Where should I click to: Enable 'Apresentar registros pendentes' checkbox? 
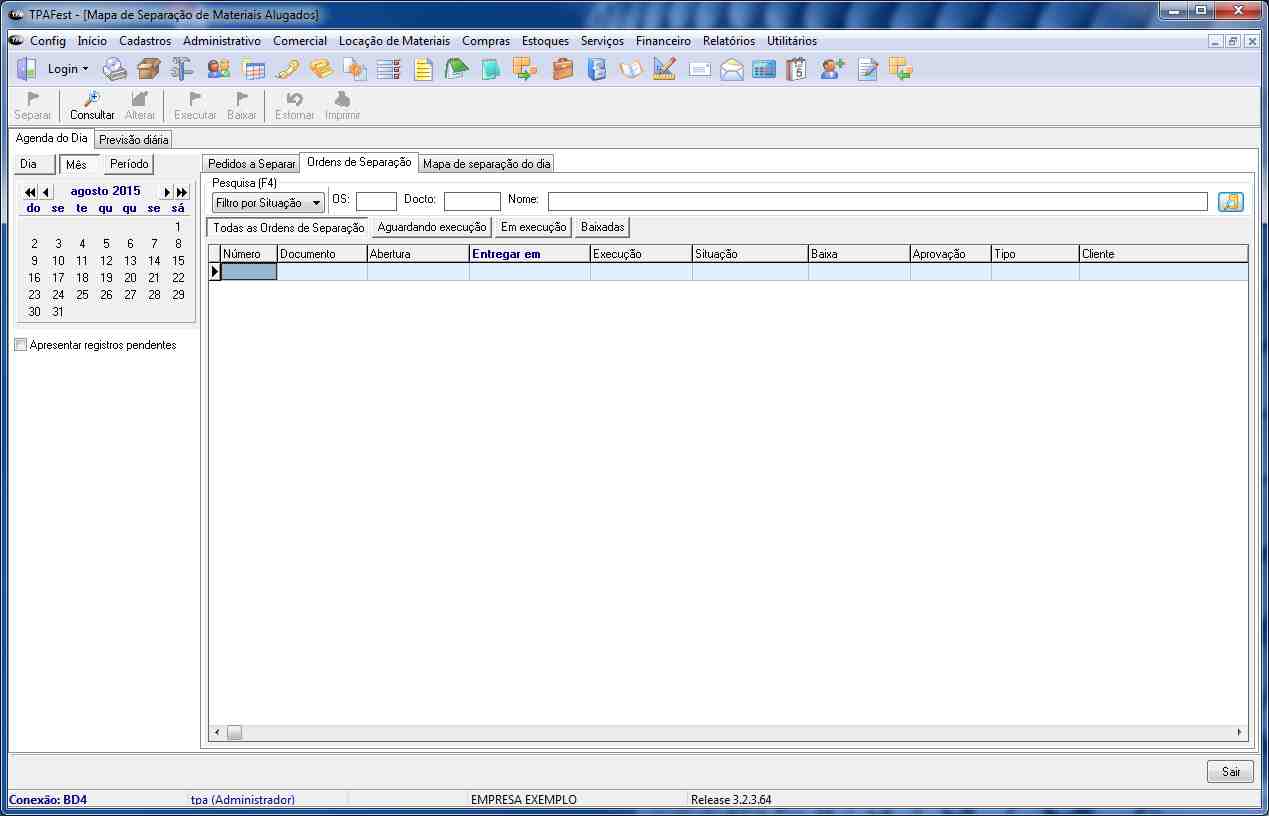pos(22,345)
